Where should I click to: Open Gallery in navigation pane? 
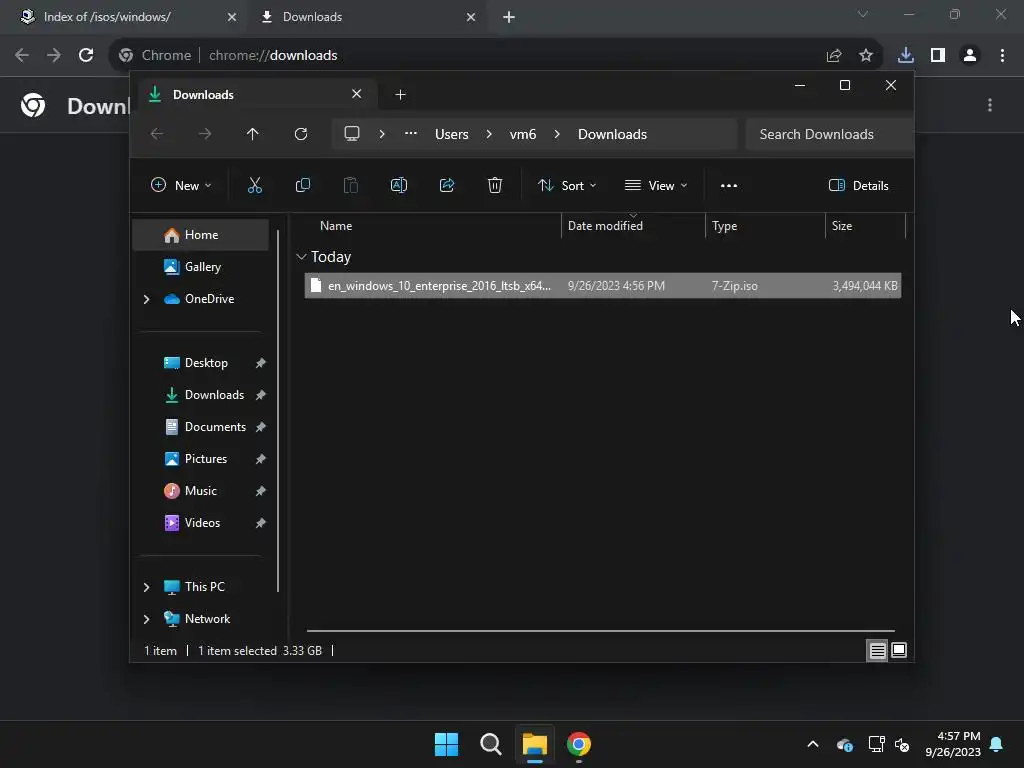point(200,267)
